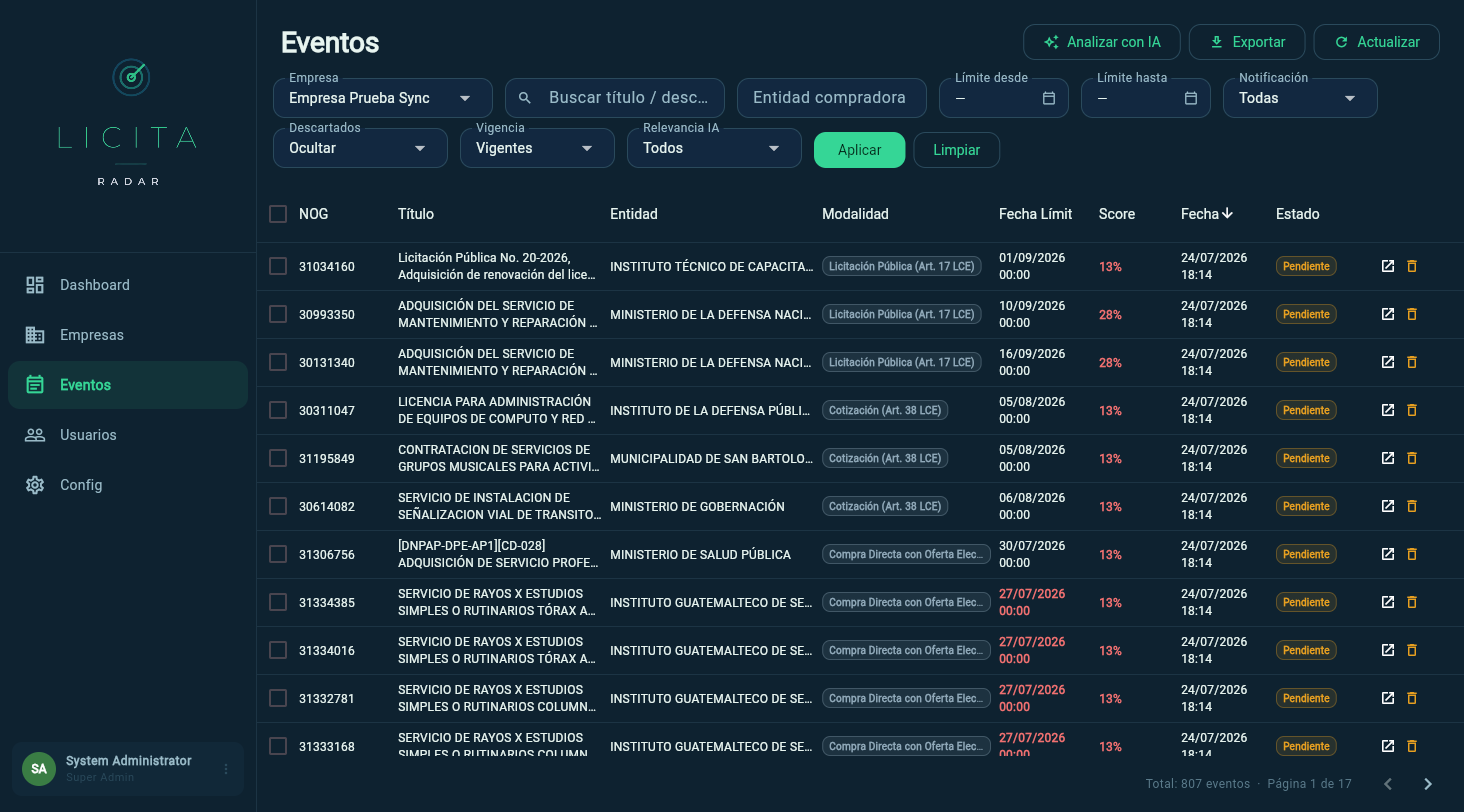This screenshot has width=1464, height=812.
Task: Click the NOG column header
Action: pos(314,214)
